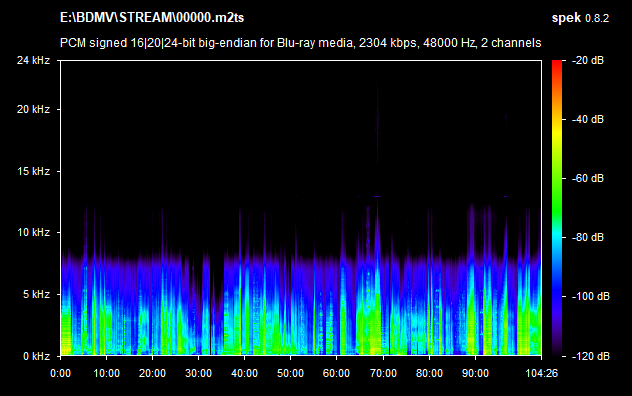Click the 70:00 time axis marker
Screen dimensions: 632x396
pyautogui.click(x=383, y=373)
